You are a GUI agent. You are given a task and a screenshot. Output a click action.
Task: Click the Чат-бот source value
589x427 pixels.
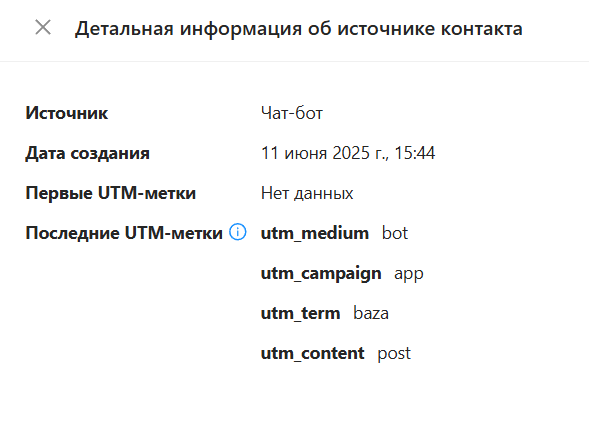tap(292, 113)
